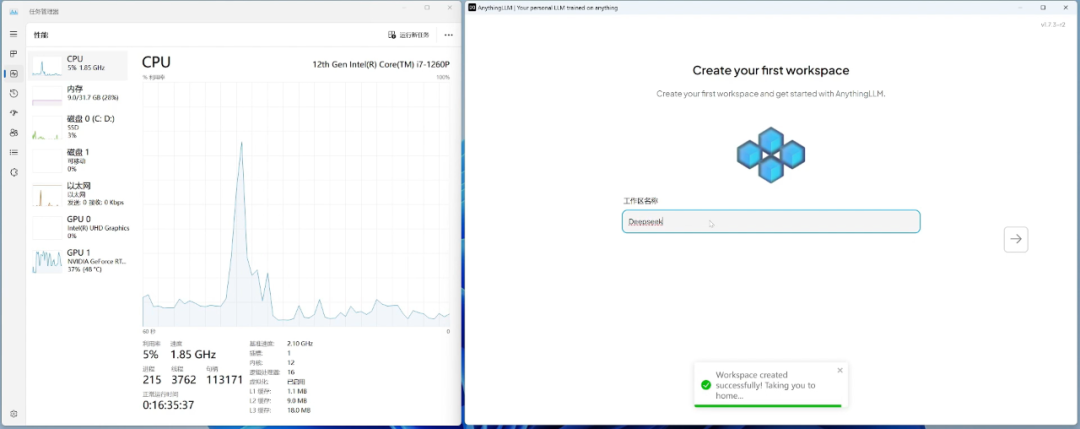1080x429 pixels.
Task: Open Details list icon in Task Manager
Action: (x=13, y=152)
